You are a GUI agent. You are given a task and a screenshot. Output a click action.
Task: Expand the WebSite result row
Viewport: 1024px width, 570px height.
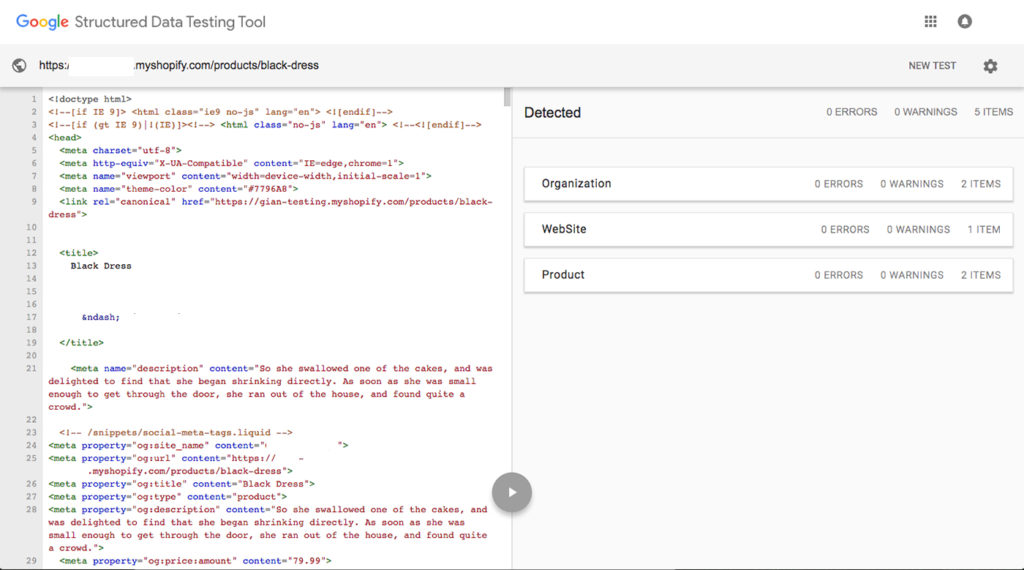pos(768,230)
